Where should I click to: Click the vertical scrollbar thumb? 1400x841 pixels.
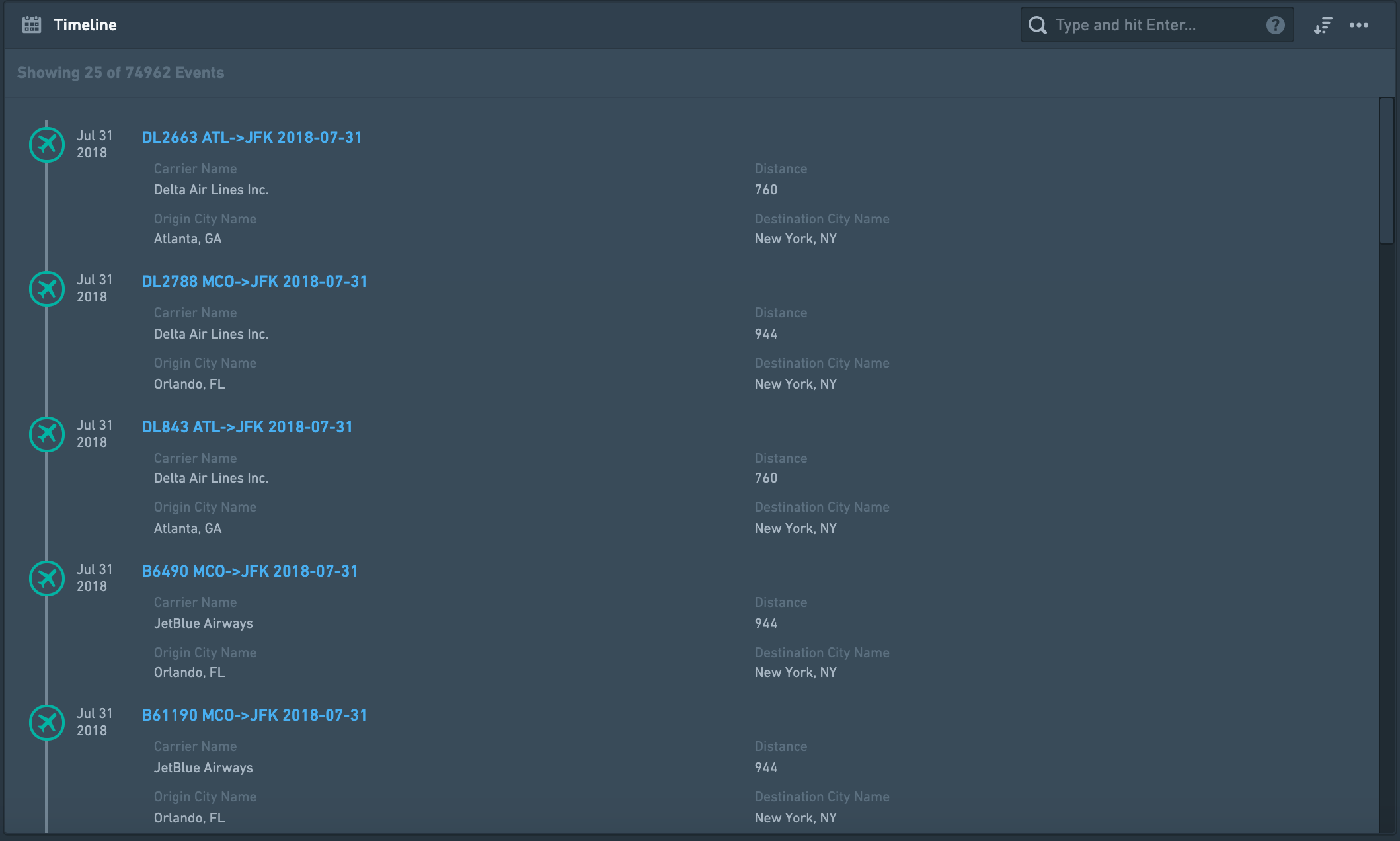coord(1386,171)
